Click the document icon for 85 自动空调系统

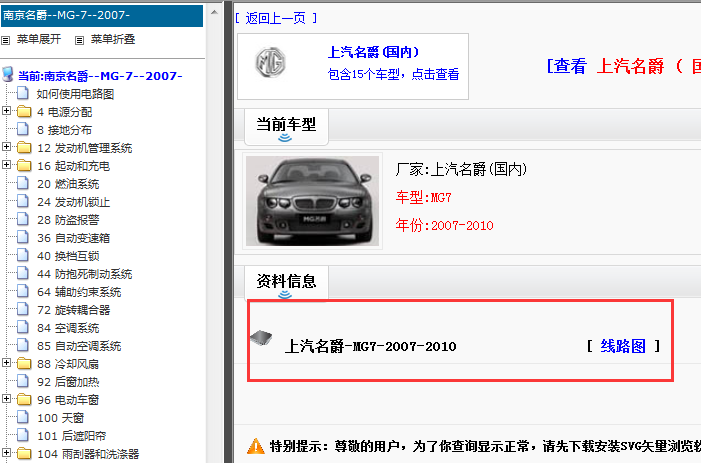pos(23,345)
